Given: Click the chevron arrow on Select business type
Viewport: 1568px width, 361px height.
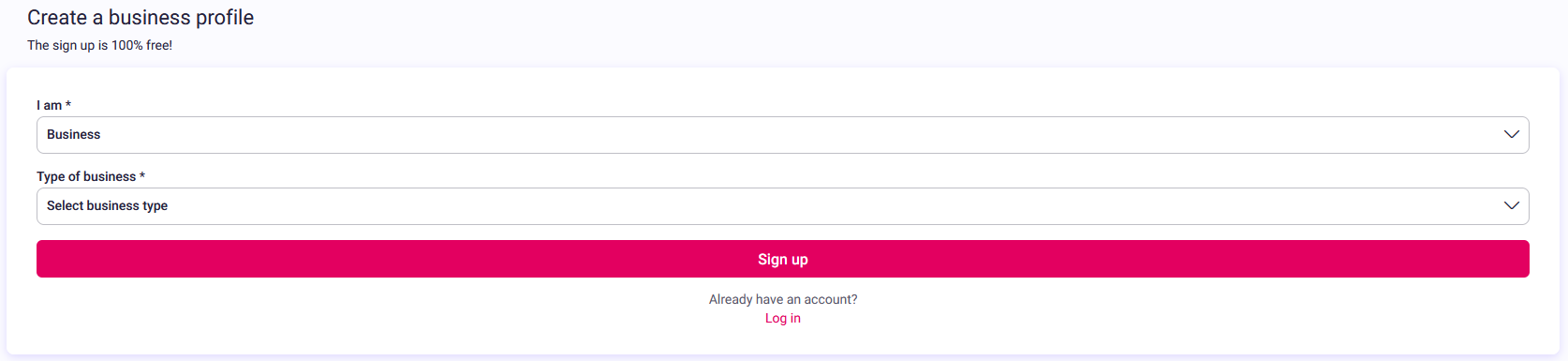Looking at the screenshot, I should 1511,206.
